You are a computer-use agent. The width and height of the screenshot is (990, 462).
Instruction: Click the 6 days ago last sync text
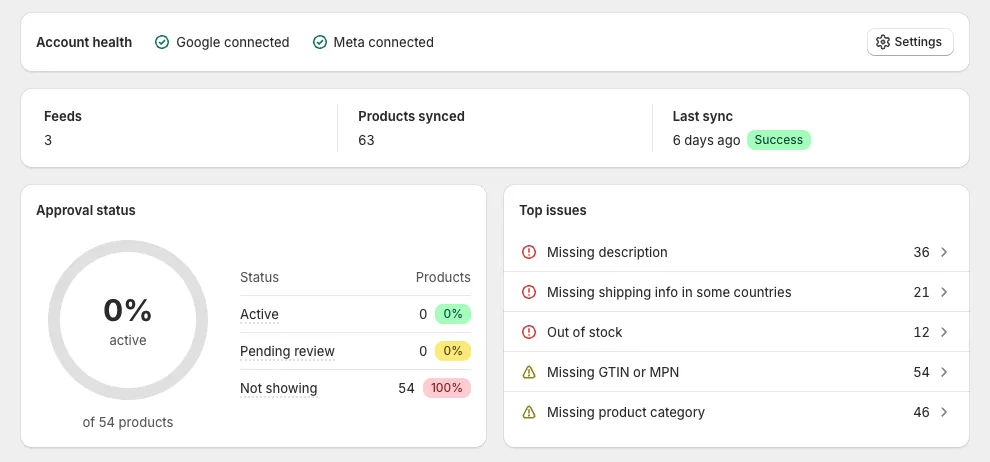tap(706, 140)
